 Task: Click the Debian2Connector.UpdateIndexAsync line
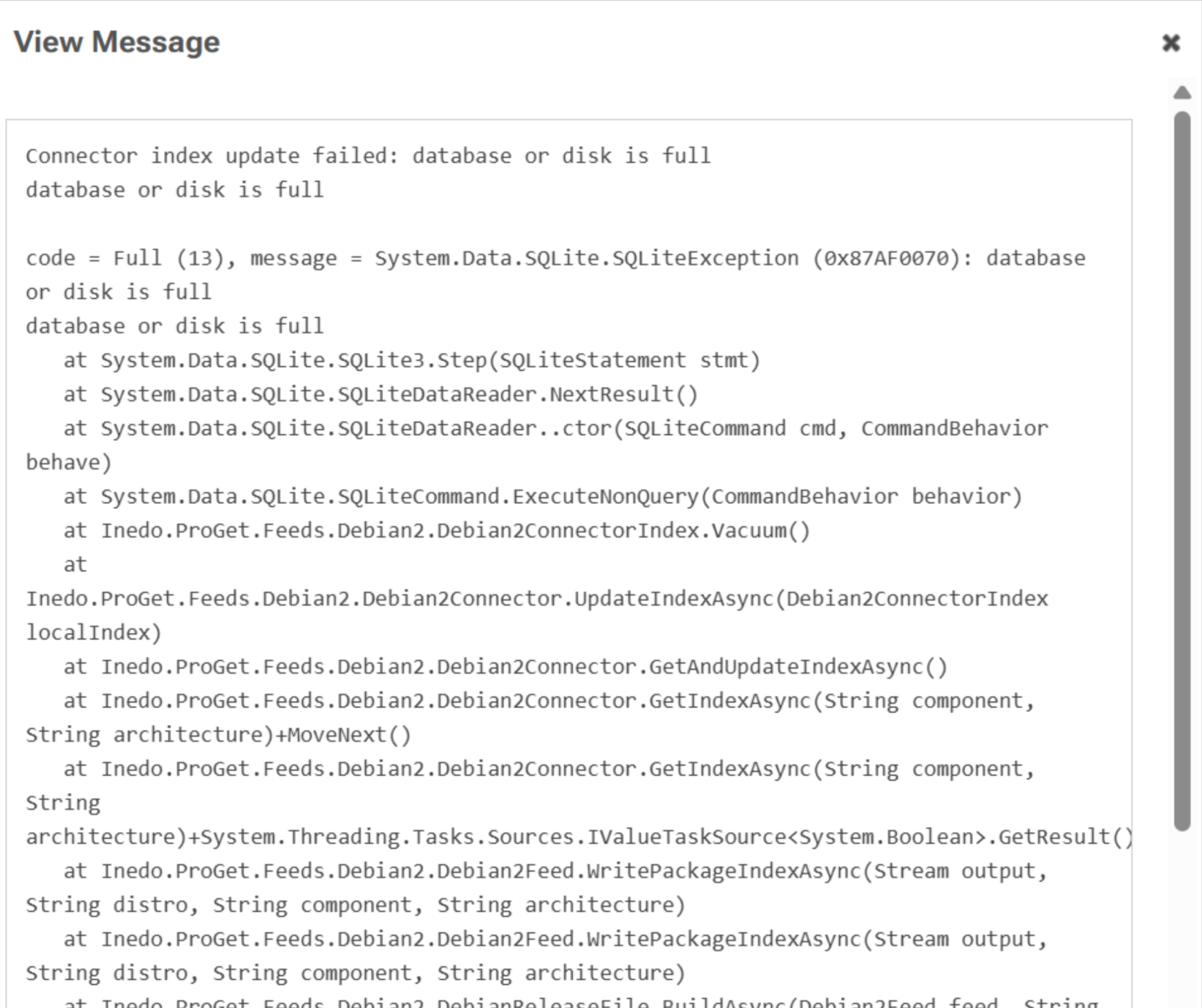[x=536, y=599]
